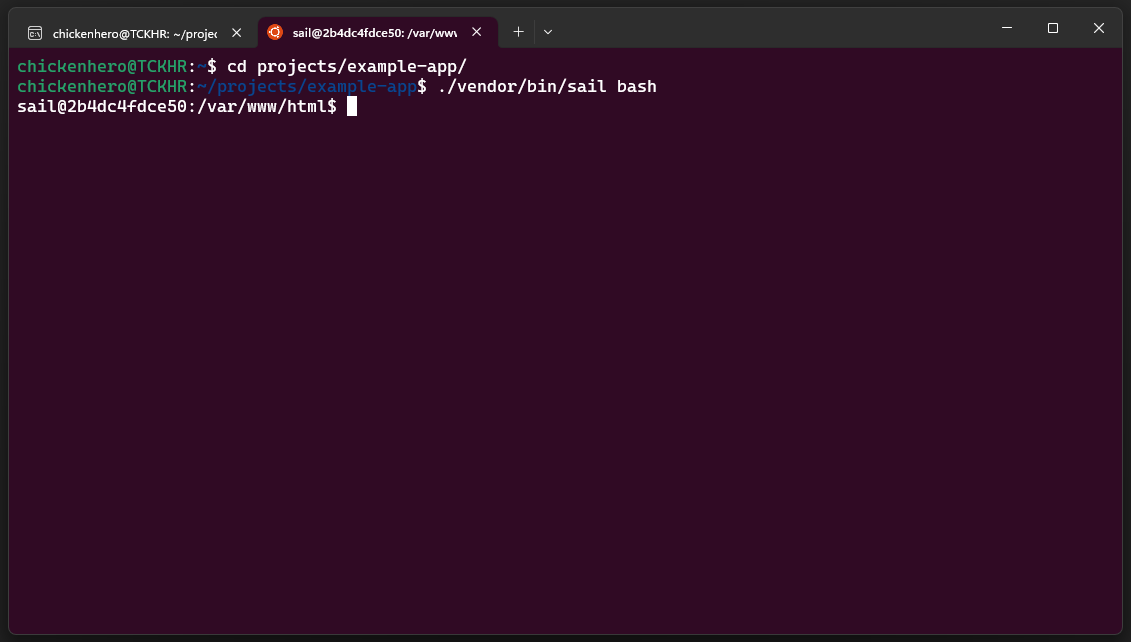
Task: Click the blinking terminal cursor block
Action: [352, 106]
